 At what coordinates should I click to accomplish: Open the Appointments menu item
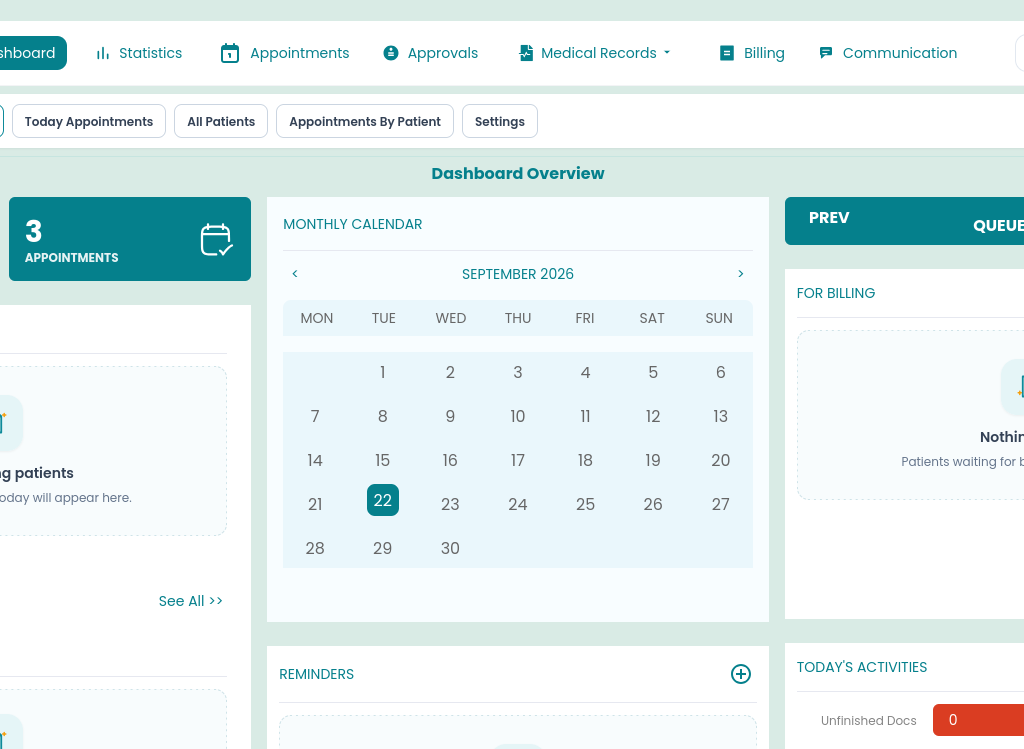[x=285, y=53]
